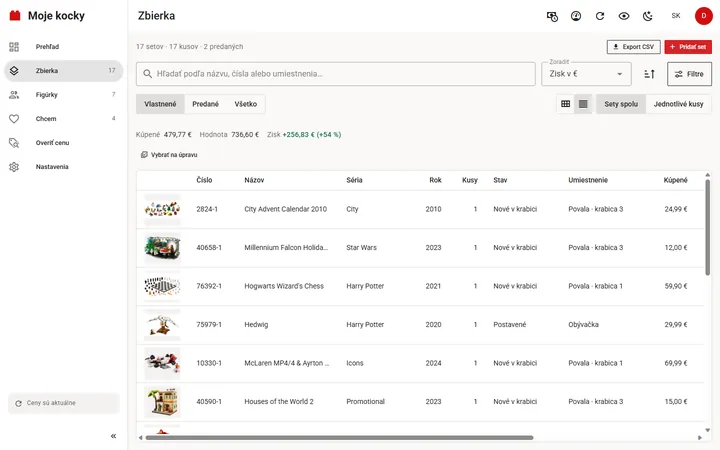The height and width of the screenshot is (450, 720).
Task: Select the Vlastnené tab
Action: coord(160,104)
